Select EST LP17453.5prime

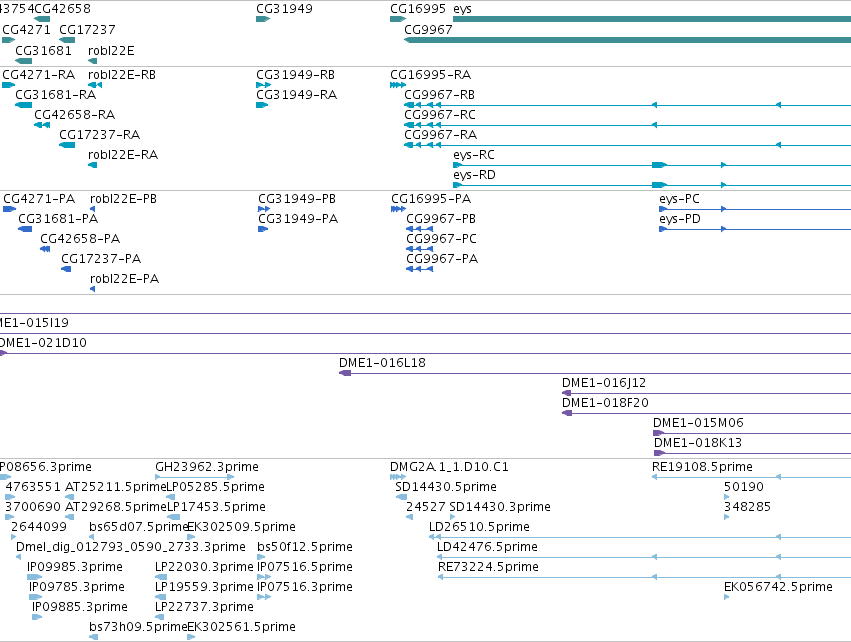click(x=217, y=507)
